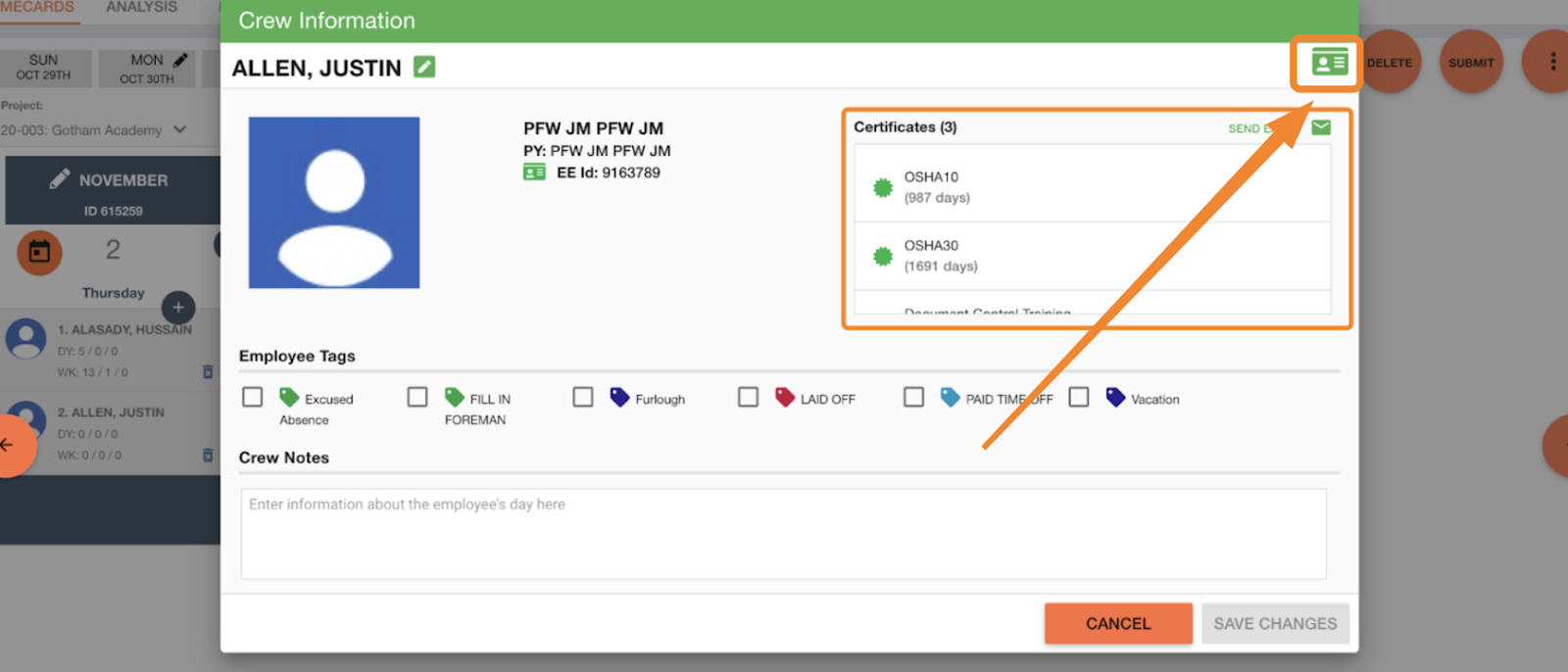Select the Sun Oct 29th day tab
Screen dimensions: 1568x672
point(44,68)
